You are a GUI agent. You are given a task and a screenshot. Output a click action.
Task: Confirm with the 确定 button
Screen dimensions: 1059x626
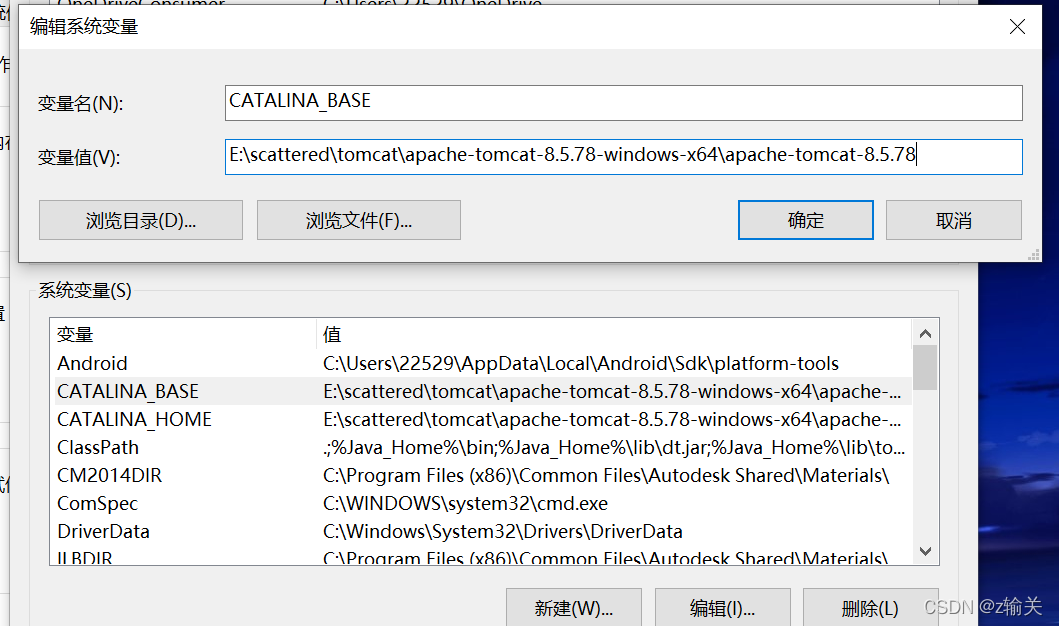click(x=805, y=220)
